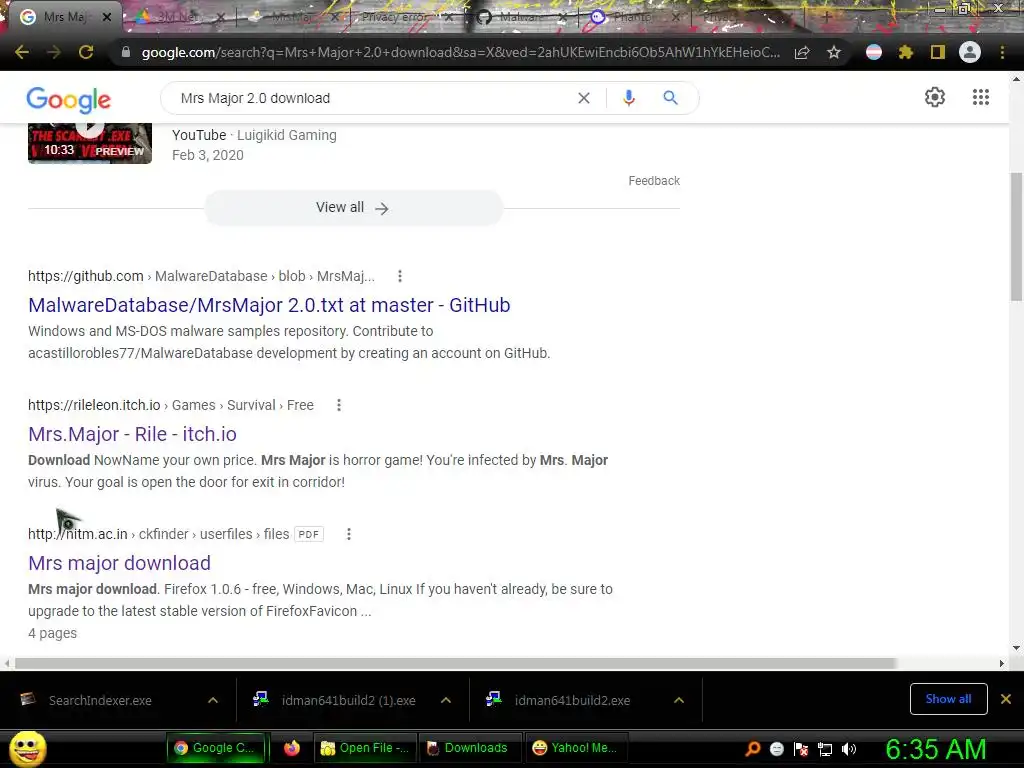
Task: Click the scroll-down arrow of the page scrollbar
Action: point(1016,648)
